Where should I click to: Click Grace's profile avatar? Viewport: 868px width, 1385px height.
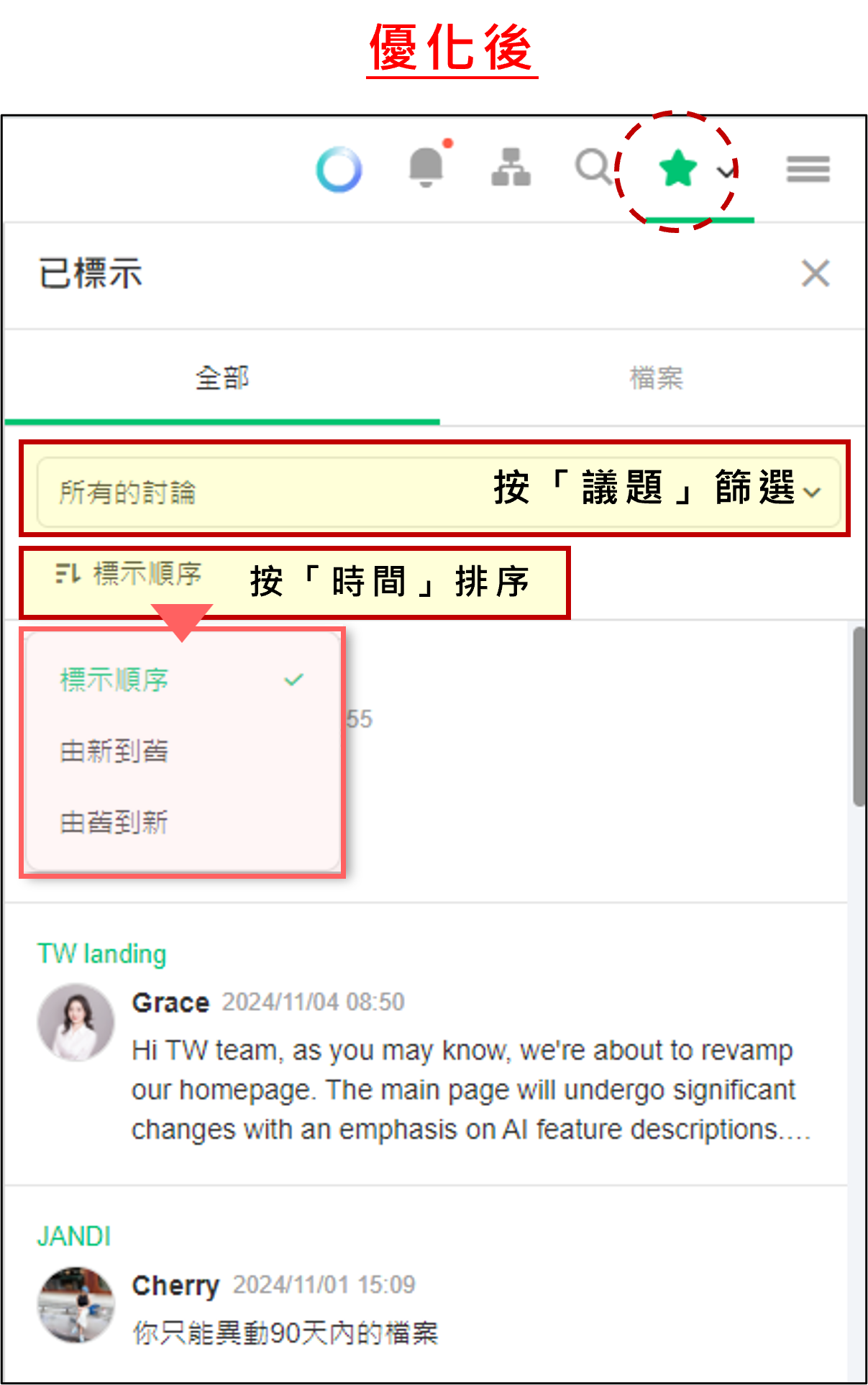point(76,1023)
